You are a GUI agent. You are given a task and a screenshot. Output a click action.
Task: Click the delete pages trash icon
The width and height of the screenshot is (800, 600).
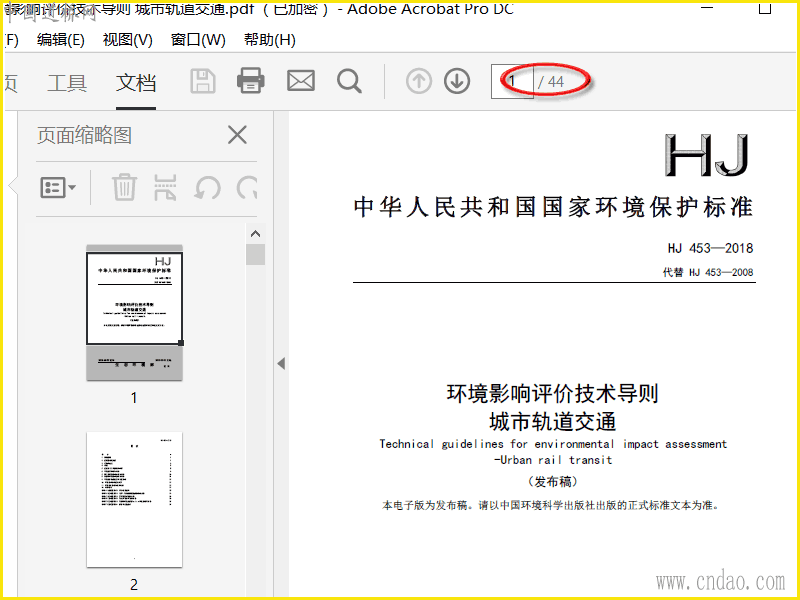[x=124, y=187]
